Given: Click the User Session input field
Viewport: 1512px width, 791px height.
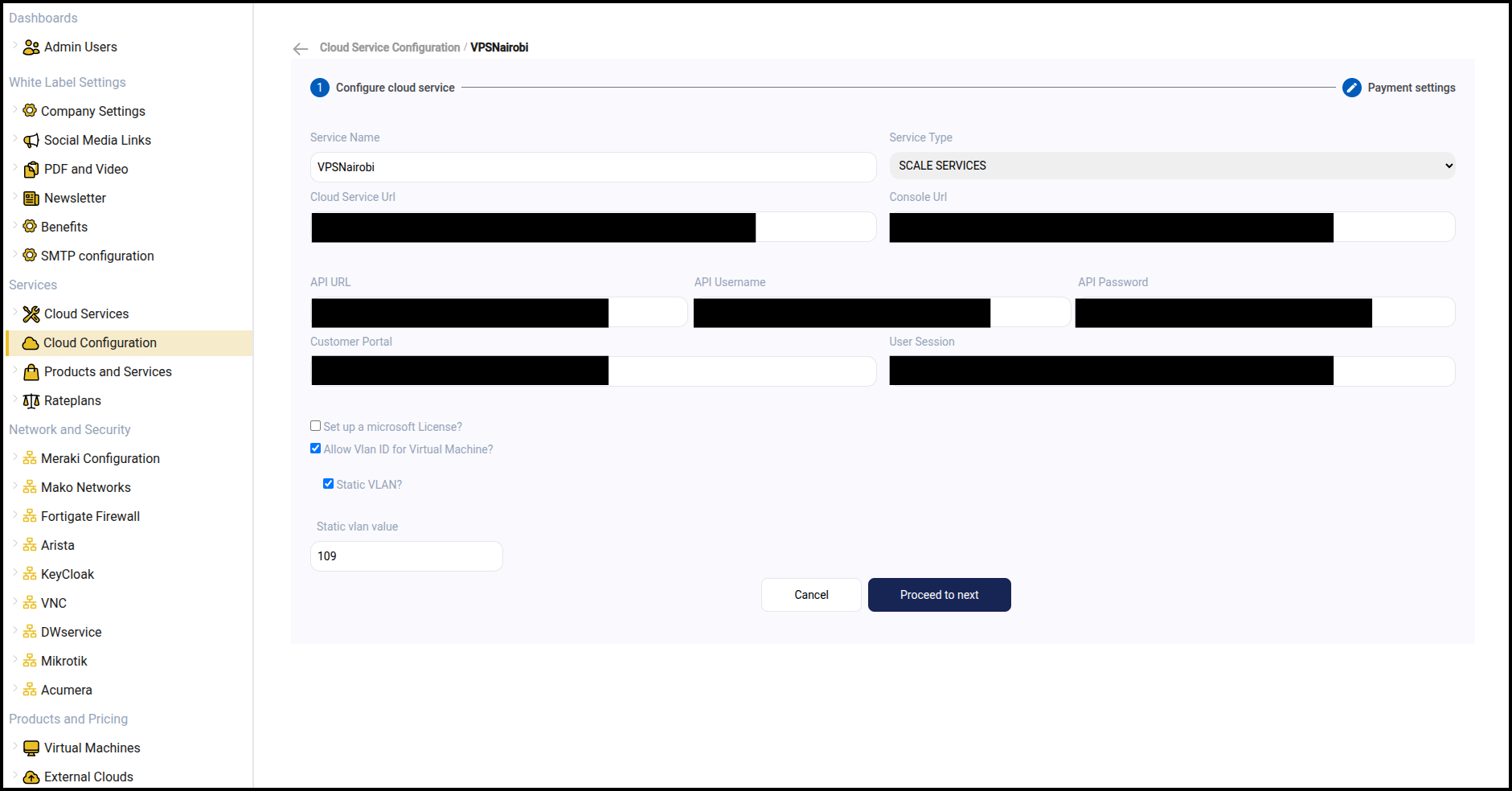Looking at the screenshot, I should pyautogui.click(x=1172, y=371).
